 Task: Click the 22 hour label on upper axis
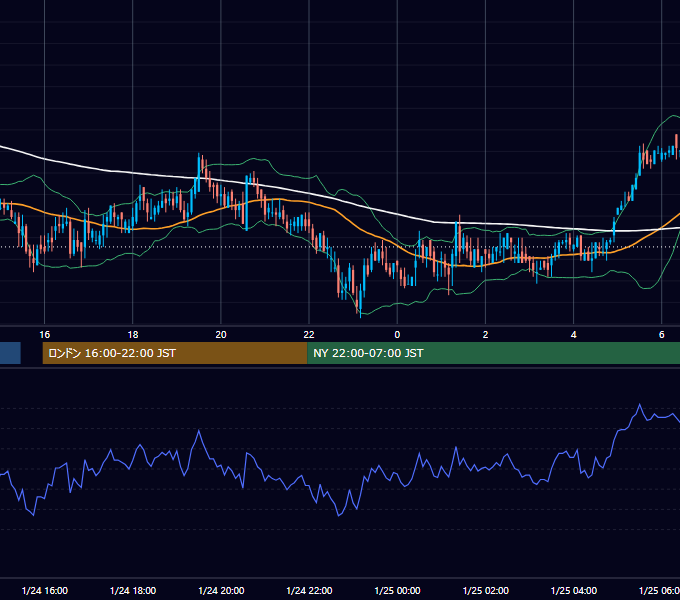[309, 335]
